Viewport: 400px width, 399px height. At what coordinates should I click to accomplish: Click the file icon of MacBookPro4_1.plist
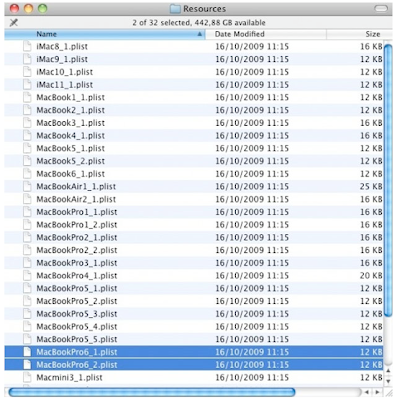tap(27, 275)
